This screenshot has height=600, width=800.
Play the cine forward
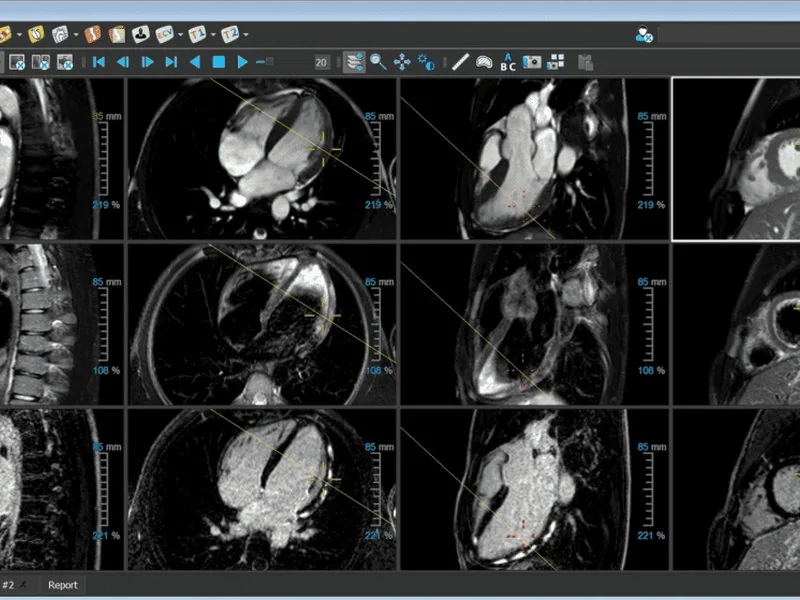tap(243, 62)
